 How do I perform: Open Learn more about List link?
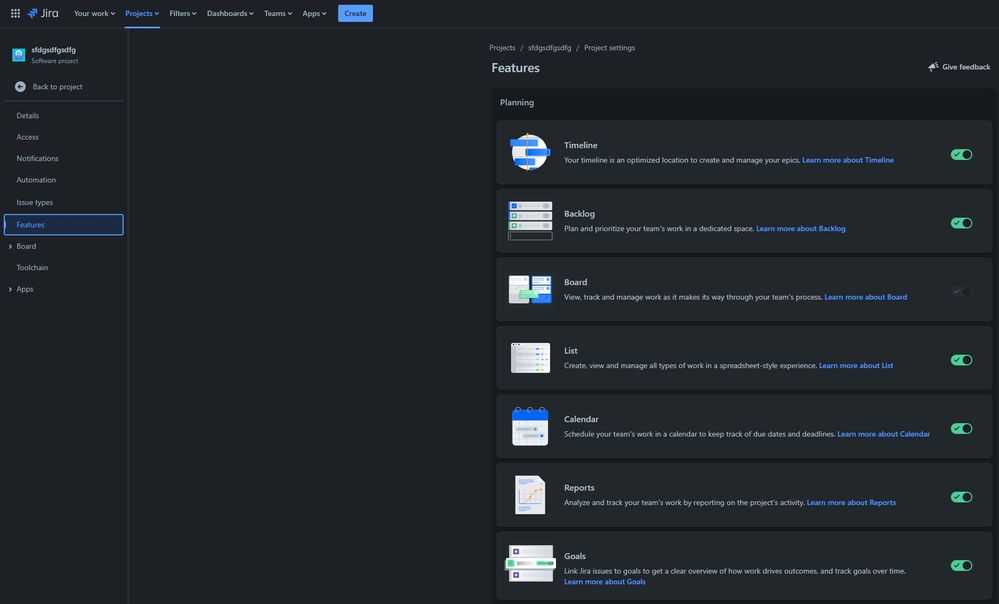click(856, 366)
